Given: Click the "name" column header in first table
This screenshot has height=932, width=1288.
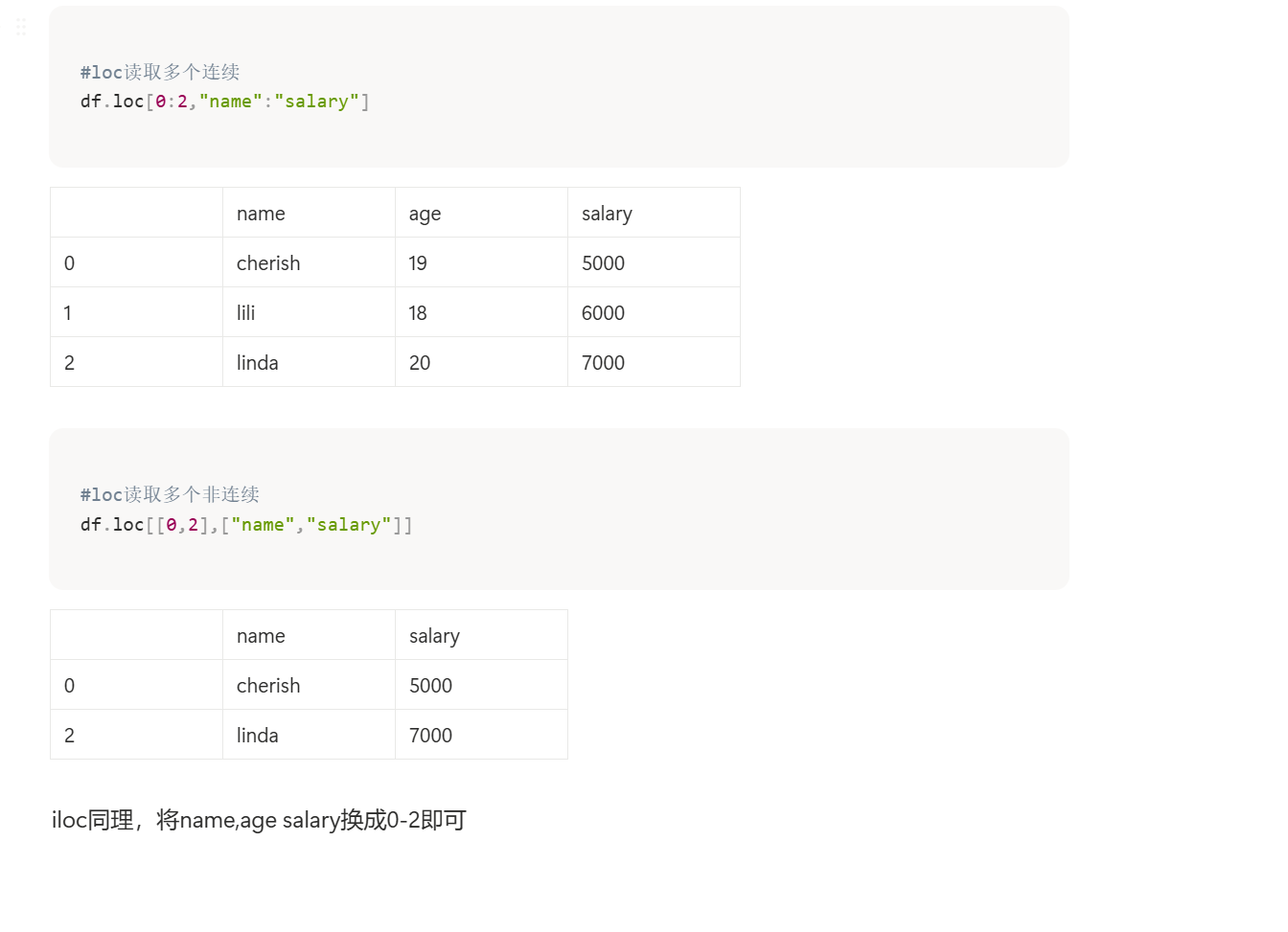Looking at the screenshot, I should (x=261, y=213).
